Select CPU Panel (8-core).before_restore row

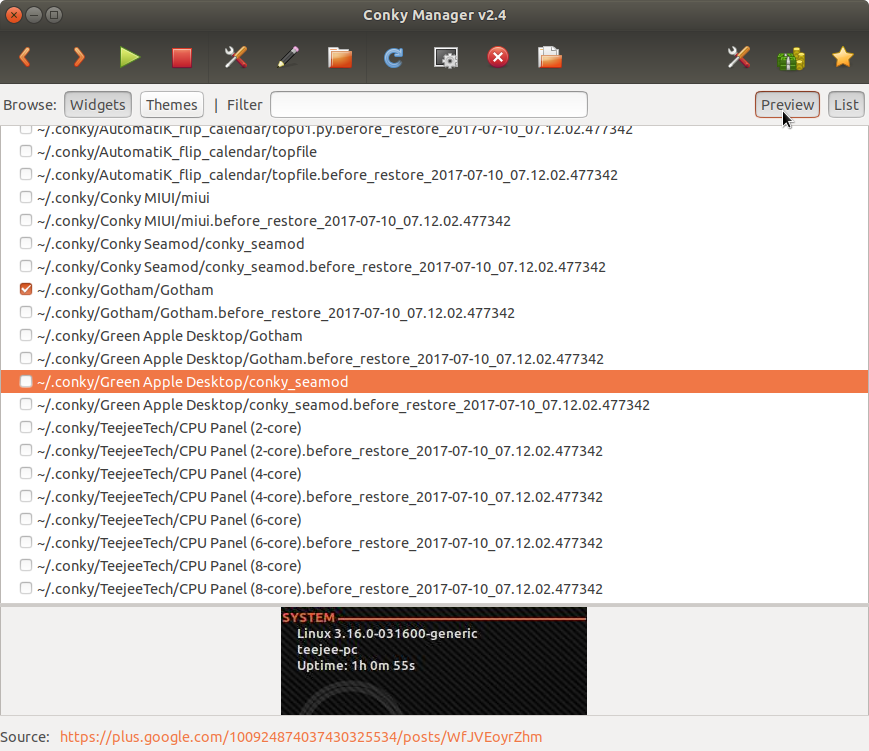(320, 589)
